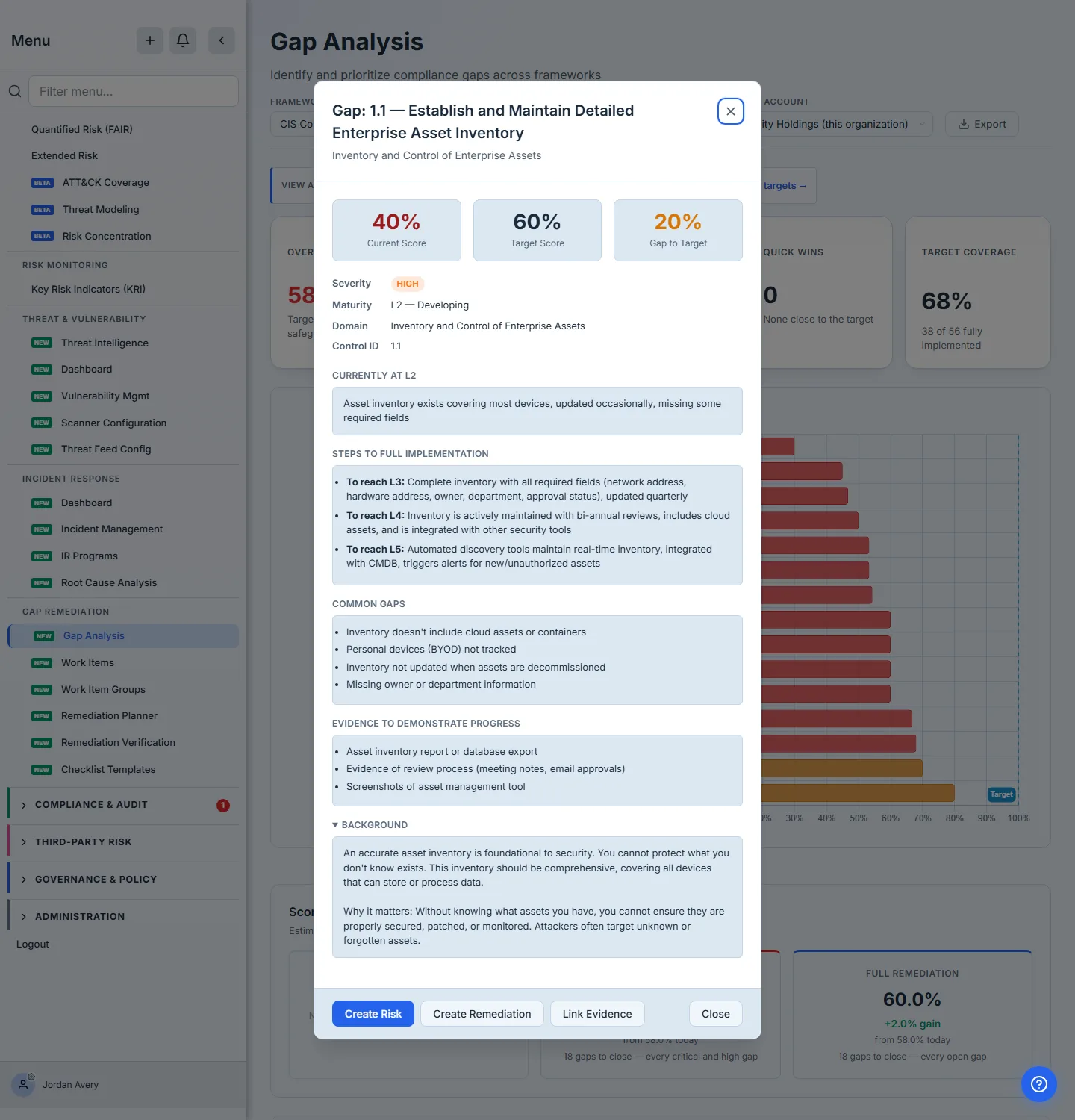1075x1120 pixels.
Task: Click the NEW badge beside Root Cause Analysis
Action: (42, 583)
